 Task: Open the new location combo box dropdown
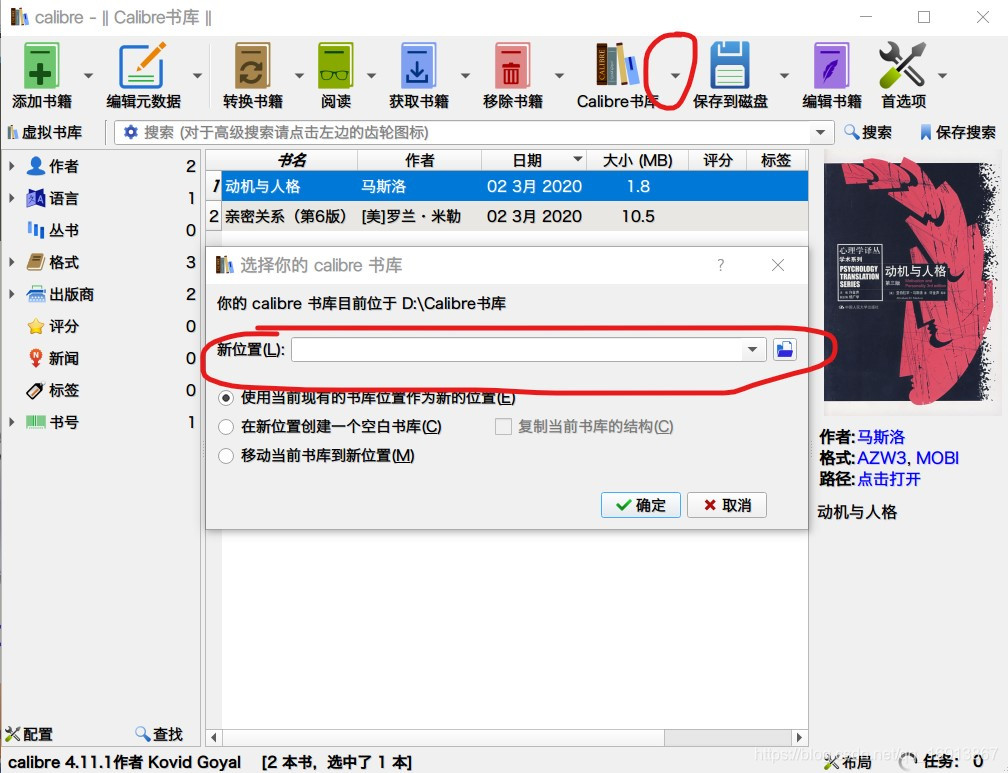click(x=752, y=350)
